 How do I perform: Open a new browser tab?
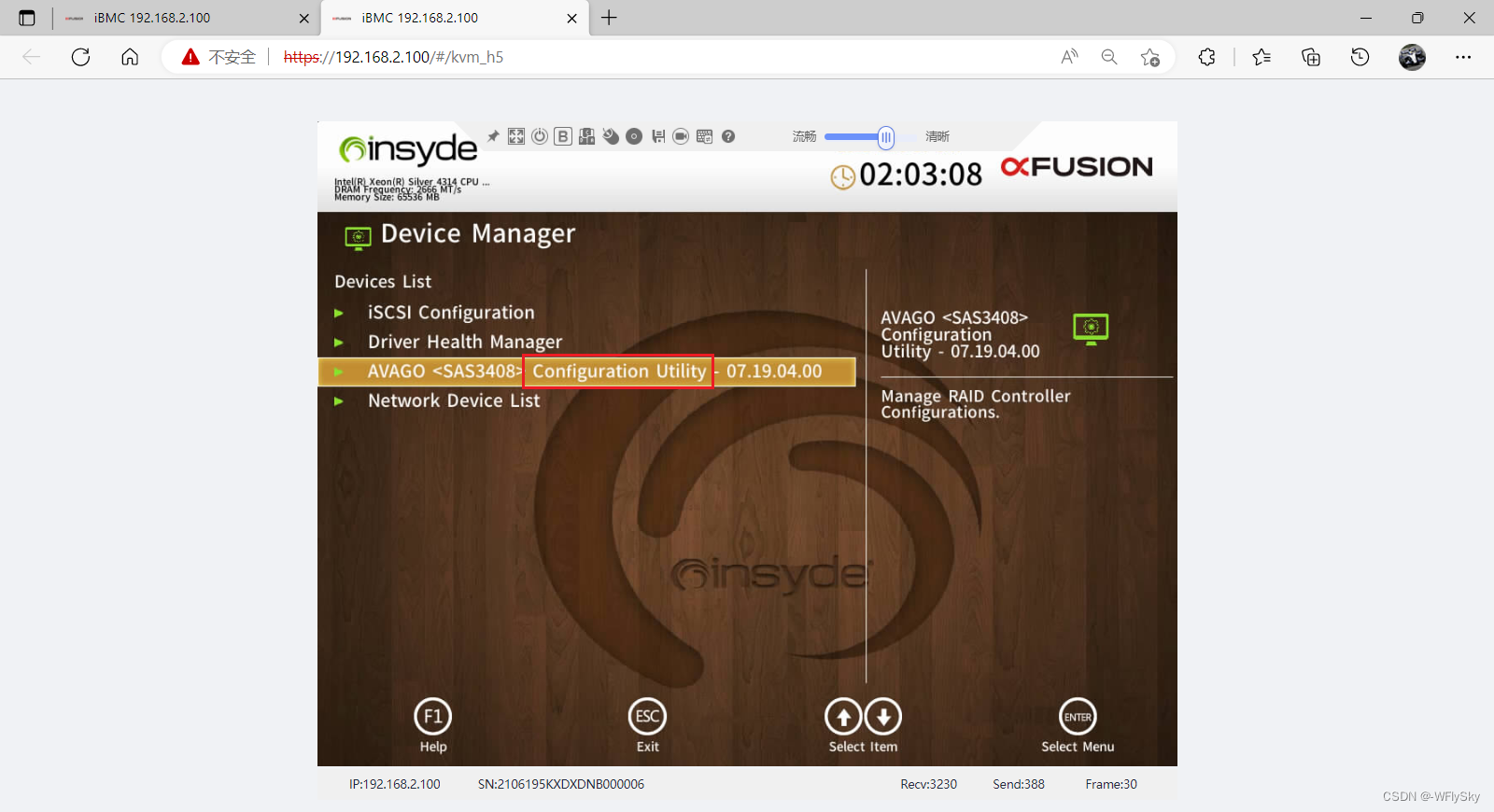click(x=609, y=18)
